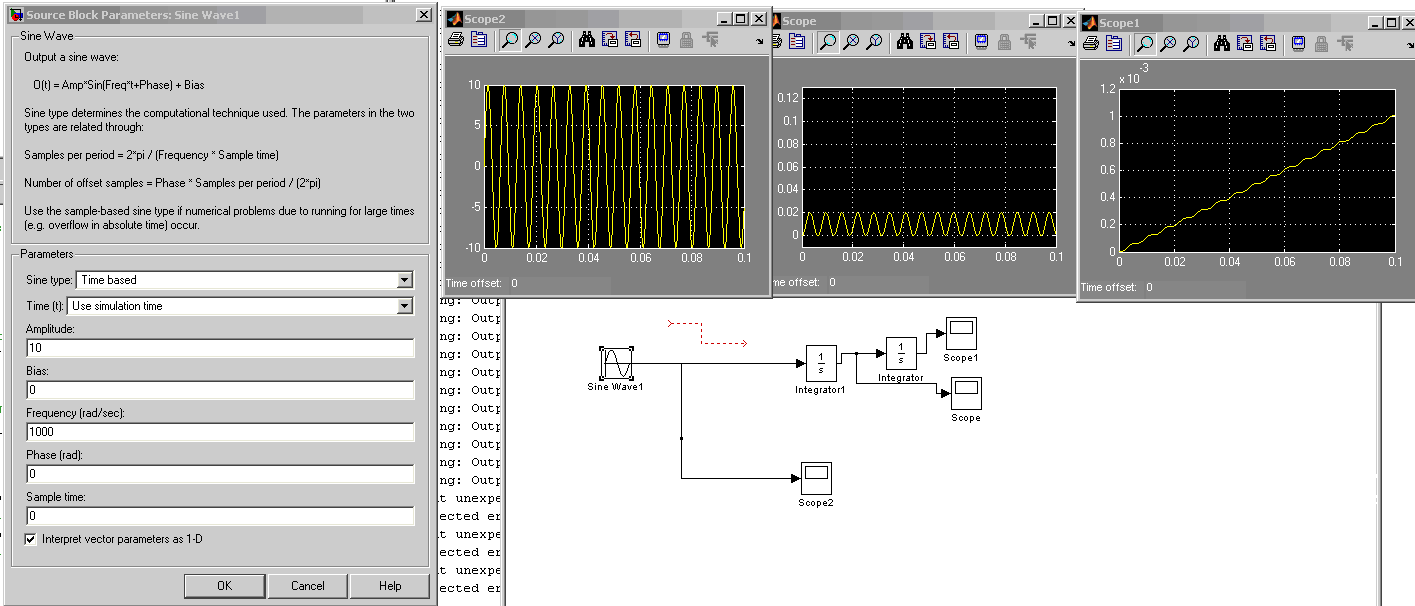Select the Sine Wave1 block in diagram
The height and width of the screenshot is (606, 1415).
click(615, 364)
